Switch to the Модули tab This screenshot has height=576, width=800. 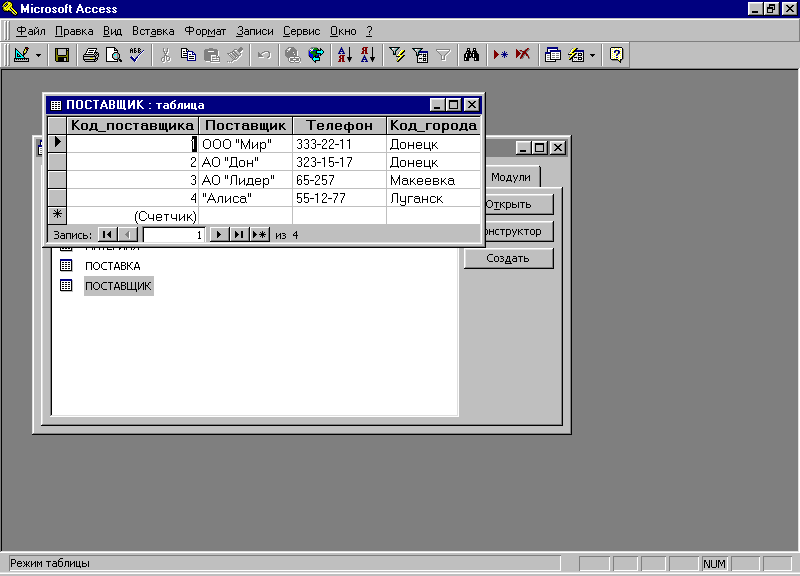pyautogui.click(x=511, y=177)
